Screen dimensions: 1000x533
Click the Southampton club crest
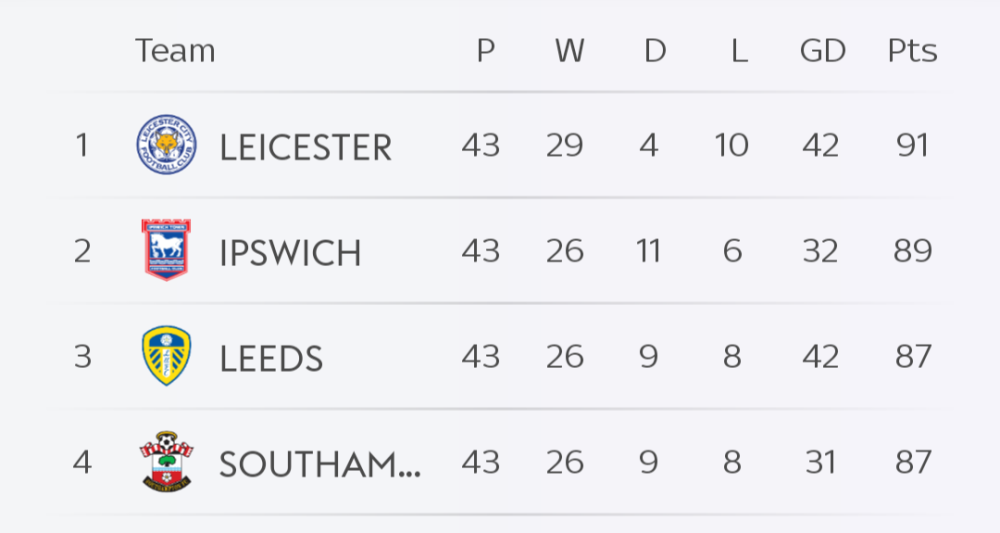[x=166, y=462]
